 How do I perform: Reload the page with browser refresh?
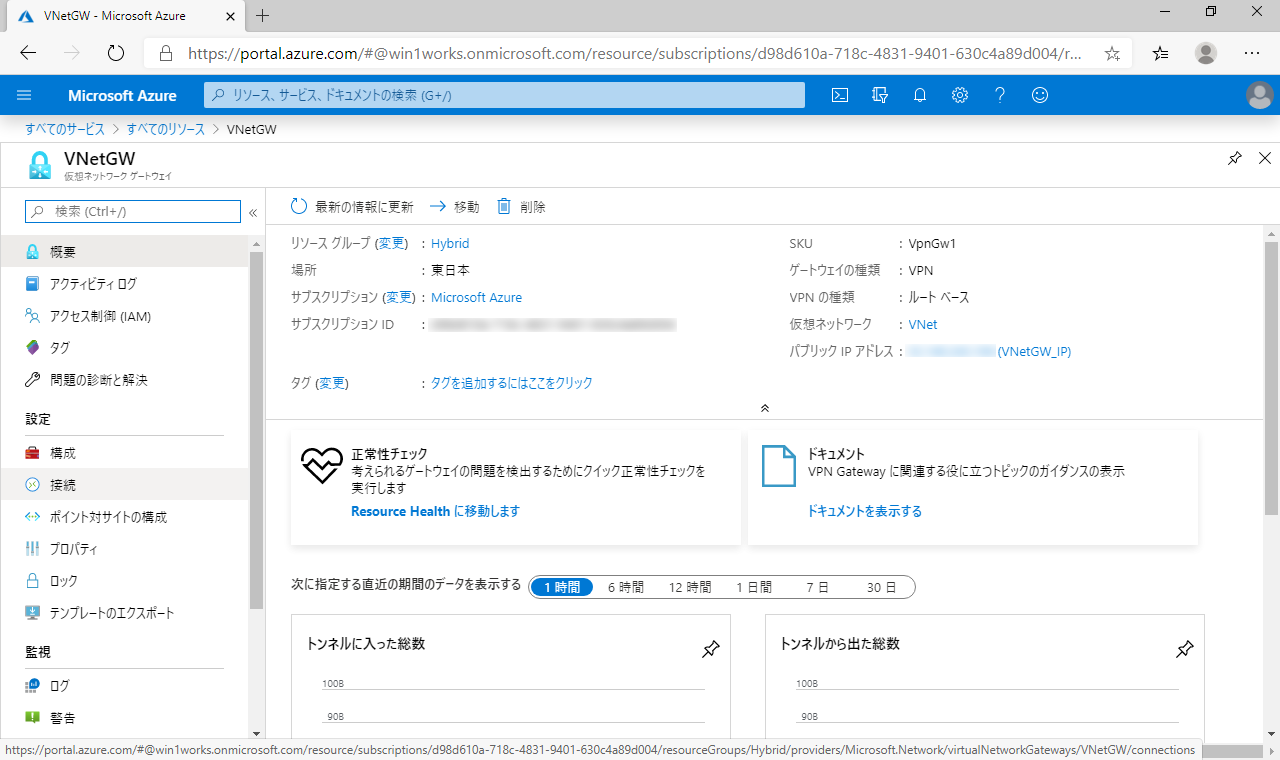click(x=115, y=53)
